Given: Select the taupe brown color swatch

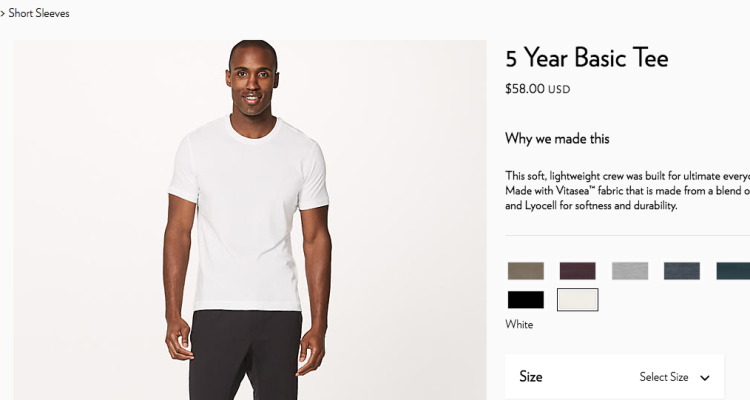Looking at the screenshot, I should 526,271.
